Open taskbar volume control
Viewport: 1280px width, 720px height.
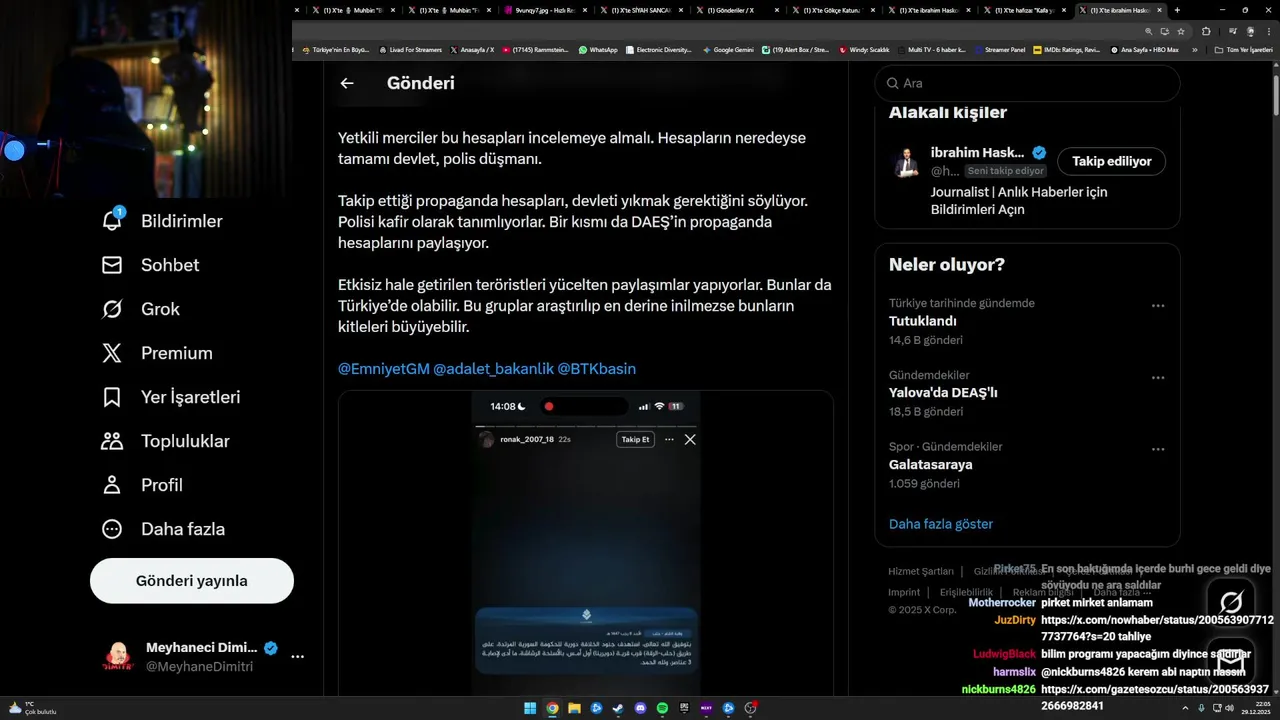1231,708
